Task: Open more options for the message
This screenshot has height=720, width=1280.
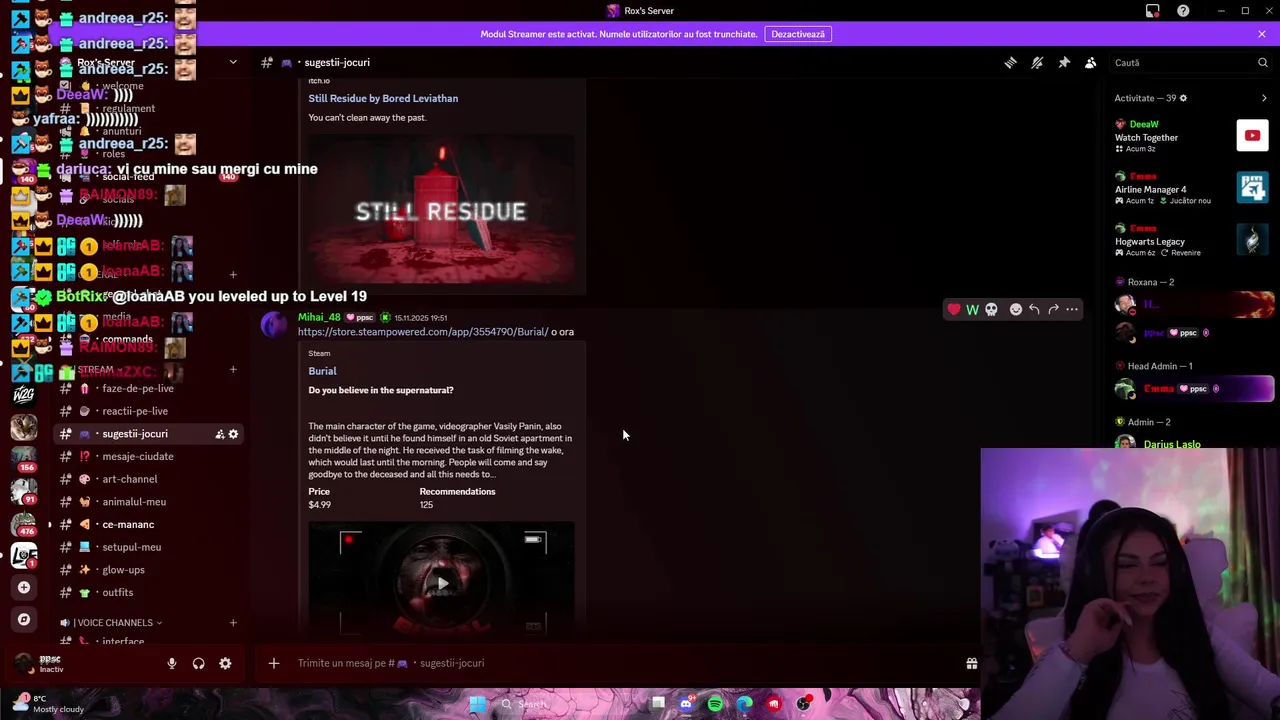Action: click(x=1072, y=309)
